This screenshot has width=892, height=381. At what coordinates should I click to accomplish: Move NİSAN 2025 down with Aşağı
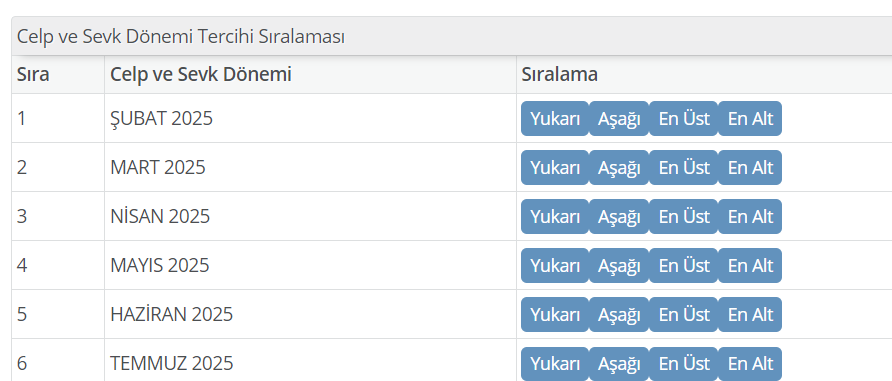pos(619,216)
